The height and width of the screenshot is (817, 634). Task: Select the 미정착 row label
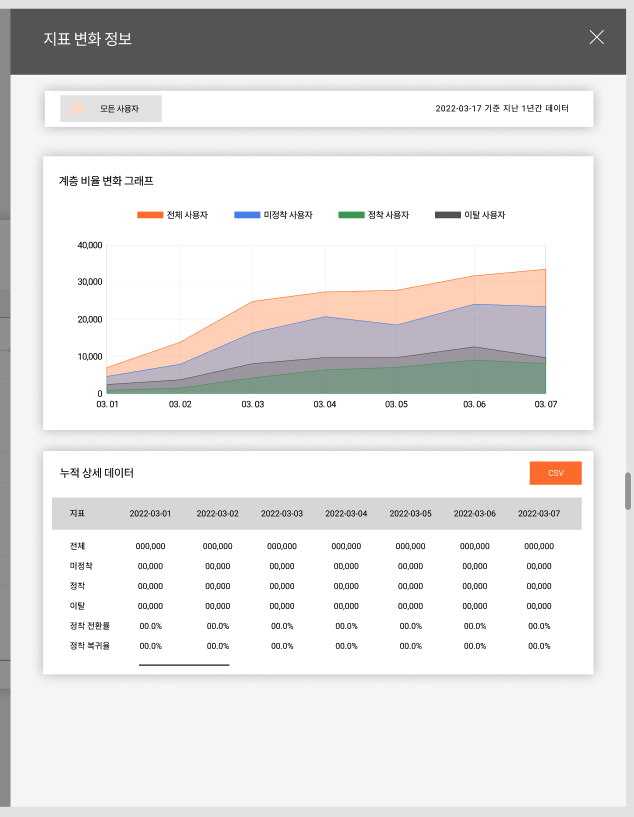tap(81, 566)
